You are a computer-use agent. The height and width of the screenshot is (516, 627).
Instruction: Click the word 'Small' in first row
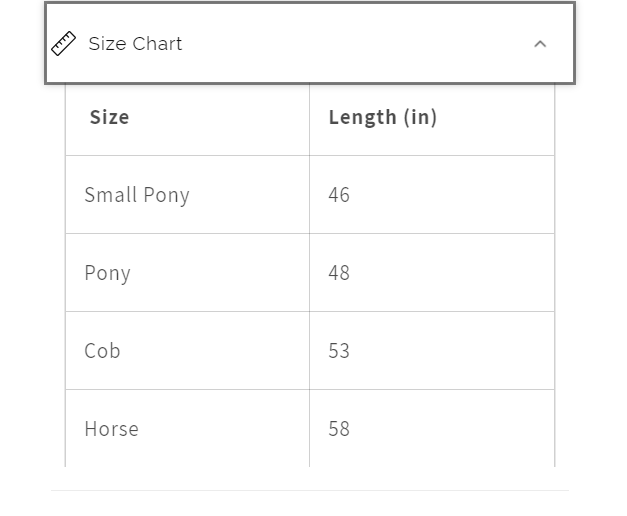click(109, 195)
